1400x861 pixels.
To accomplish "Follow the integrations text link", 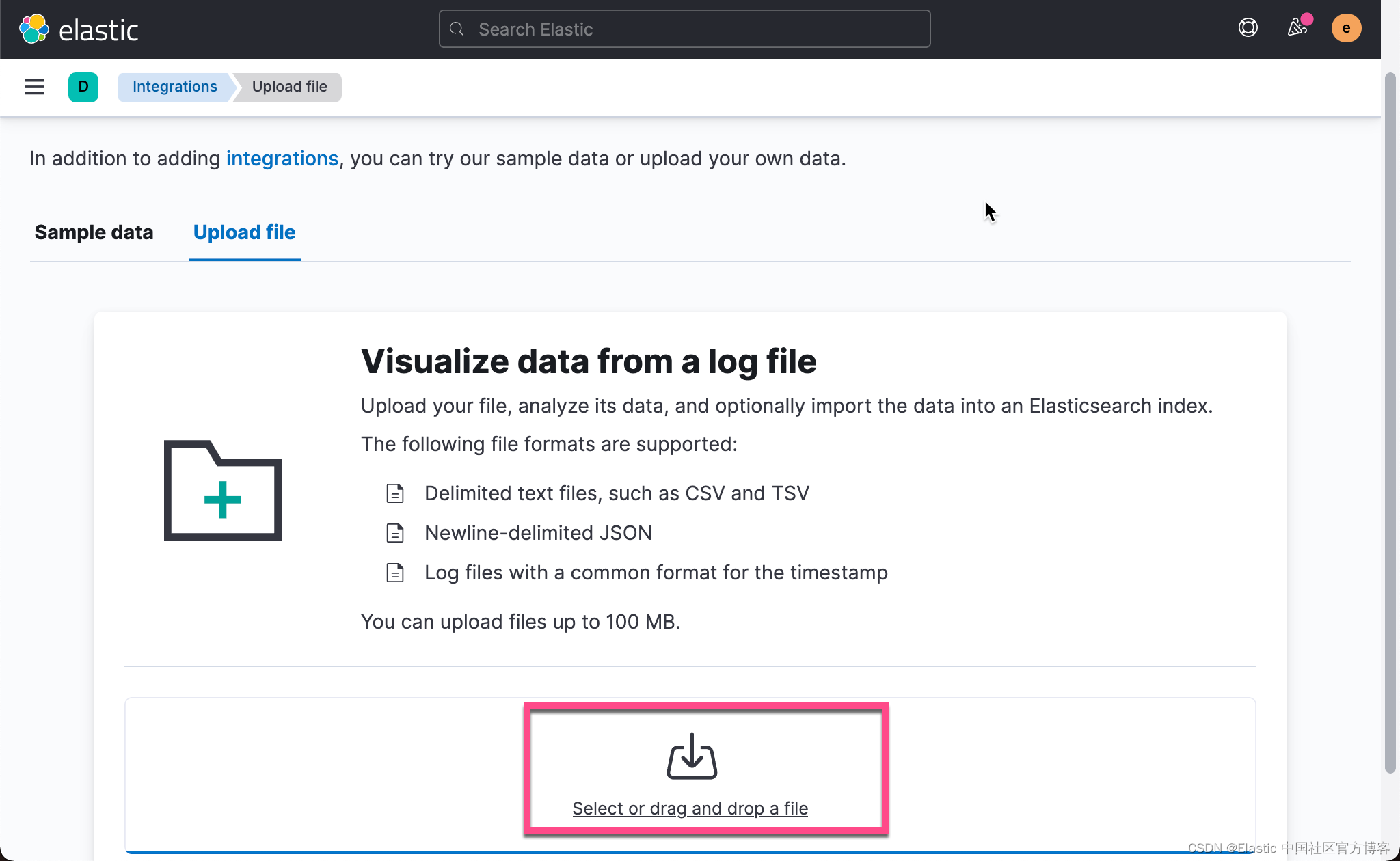I will coord(282,159).
